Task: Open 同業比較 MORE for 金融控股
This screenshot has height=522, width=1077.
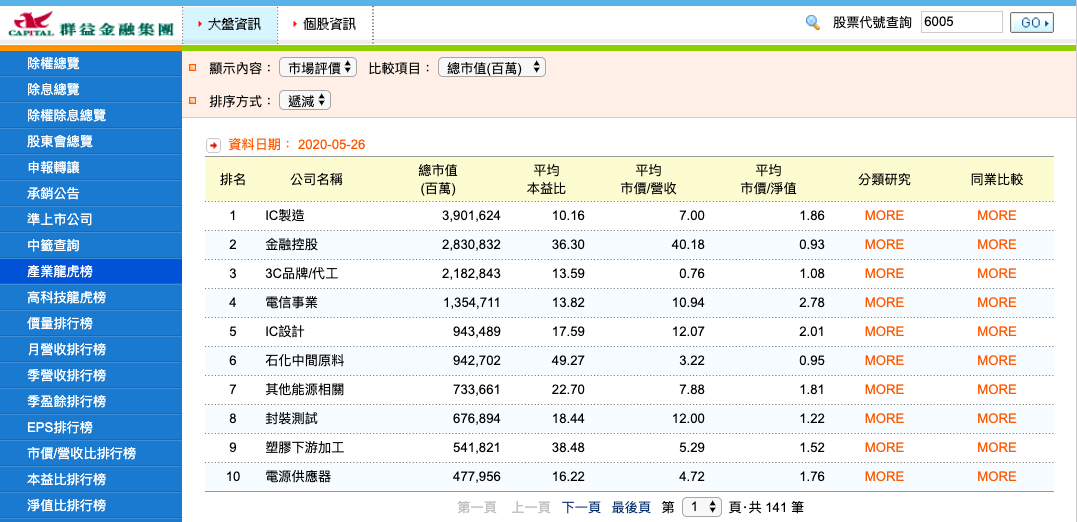Action: [x=997, y=245]
